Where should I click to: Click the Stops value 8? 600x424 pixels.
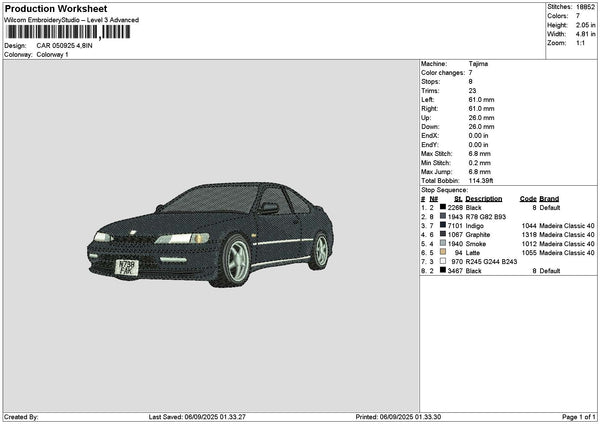tap(470, 82)
